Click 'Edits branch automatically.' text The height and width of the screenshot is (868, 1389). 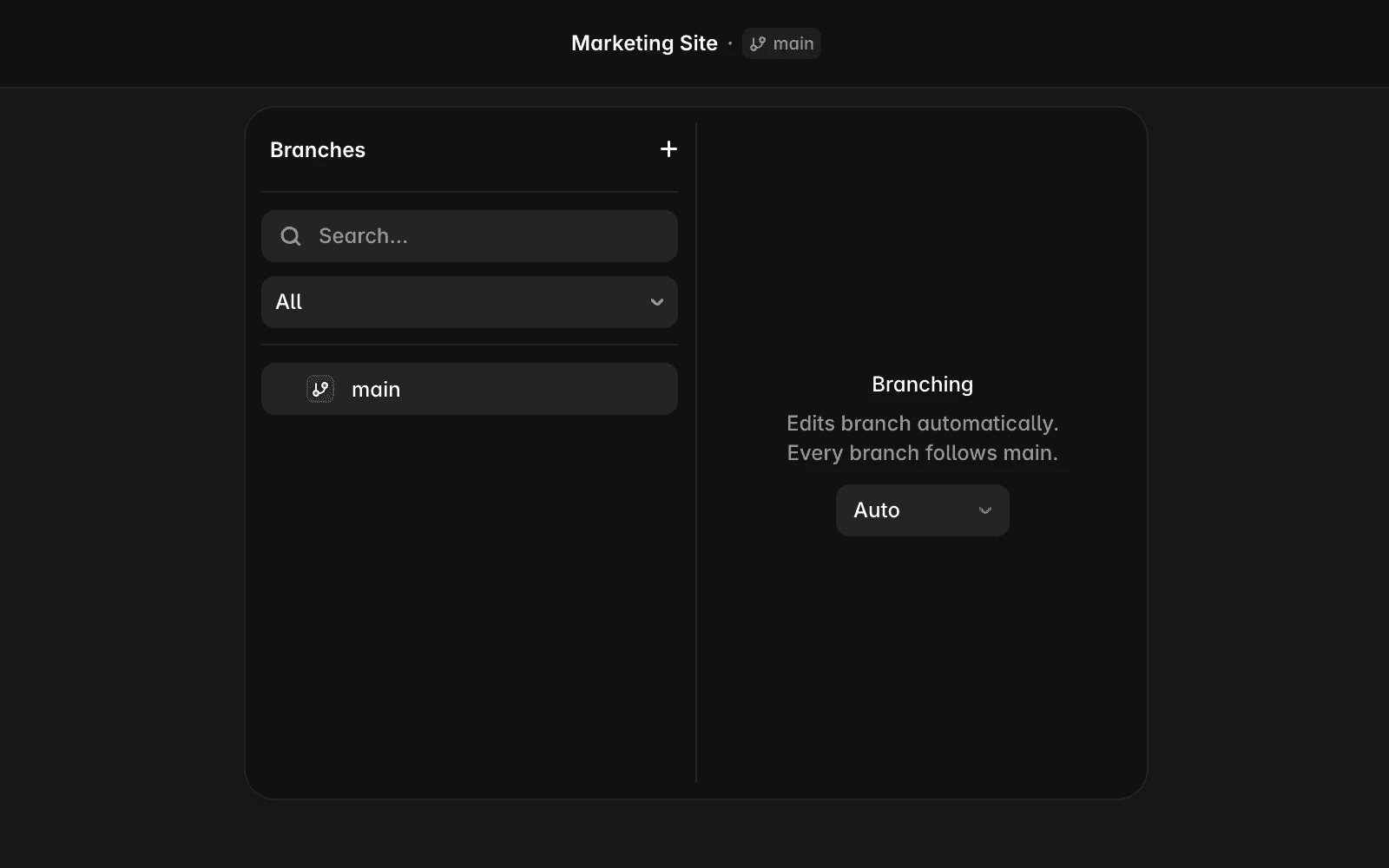point(923,424)
